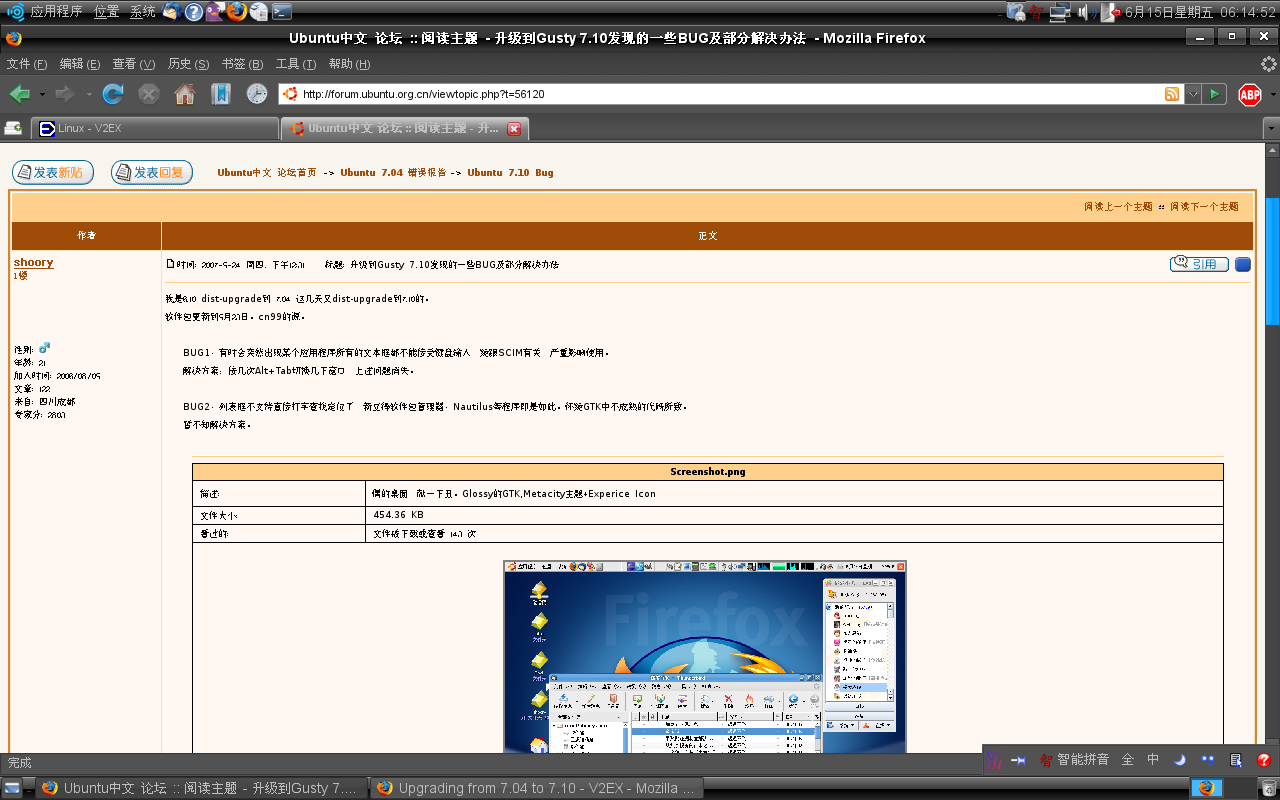Screen dimensions: 1280x800
Task: Click the network monitor tray icon
Action: coord(1061,11)
